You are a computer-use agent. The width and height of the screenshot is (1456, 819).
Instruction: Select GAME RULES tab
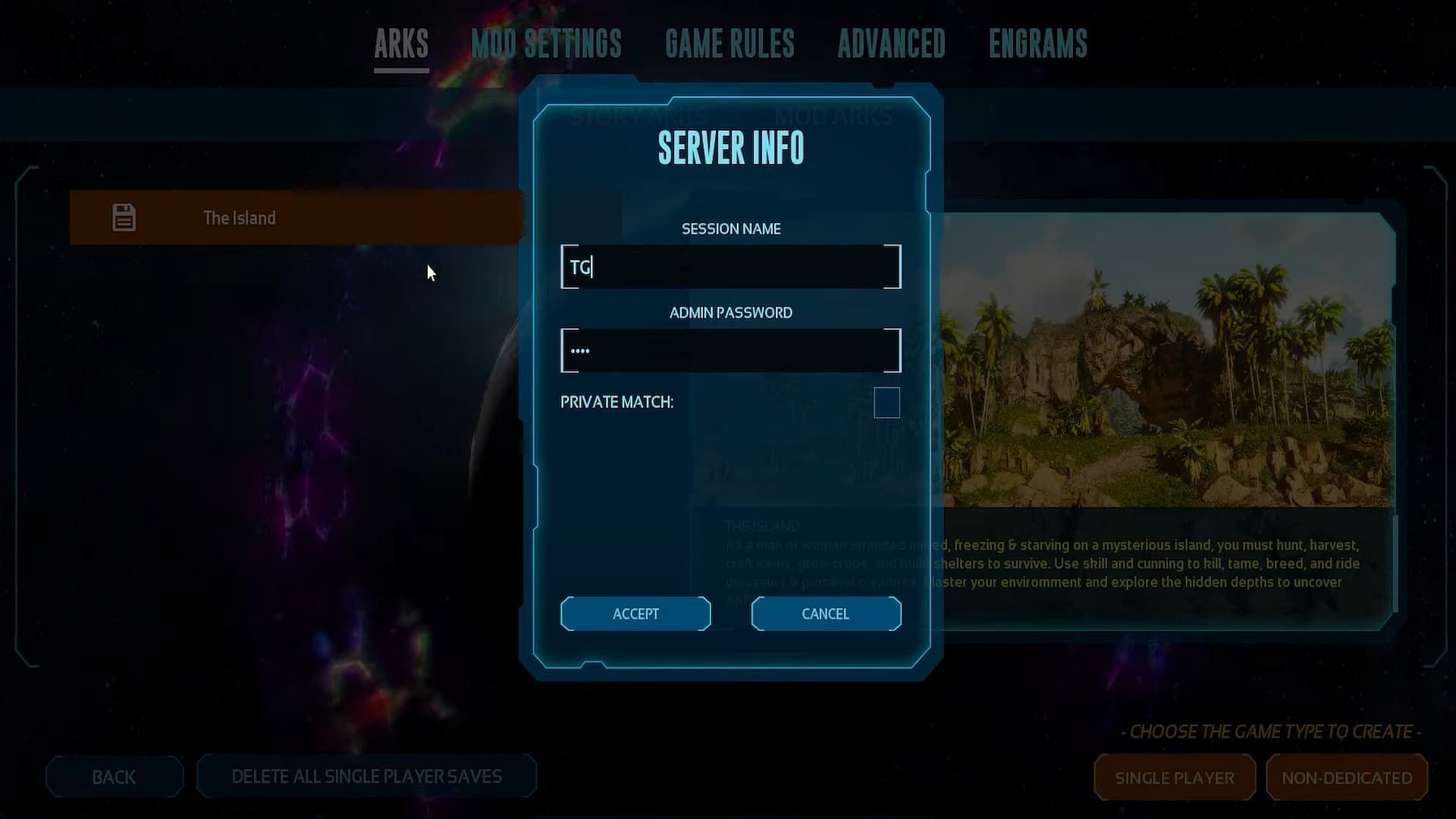pyautogui.click(x=729, y=44)
